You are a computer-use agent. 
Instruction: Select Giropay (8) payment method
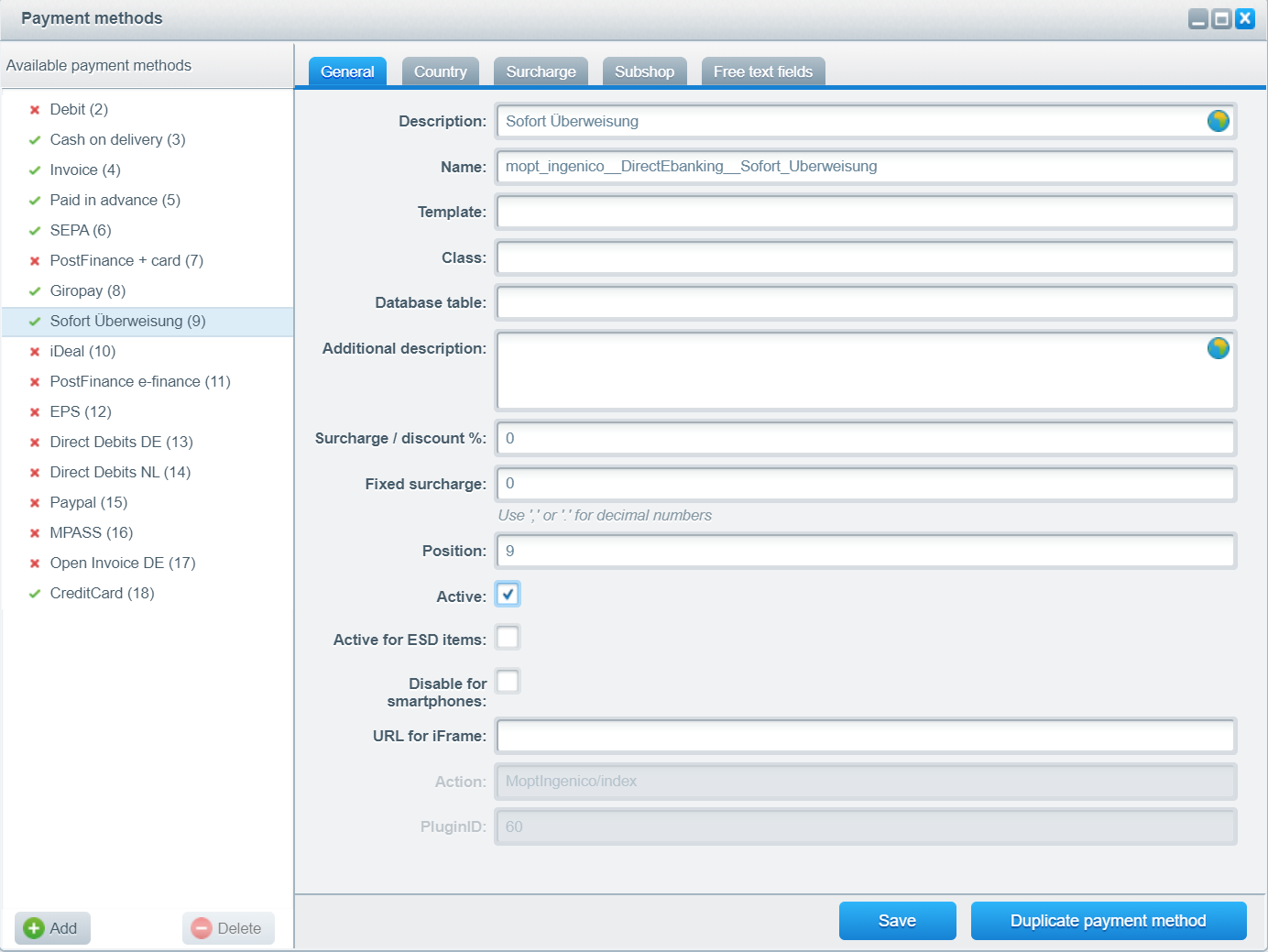click(147, 291)
